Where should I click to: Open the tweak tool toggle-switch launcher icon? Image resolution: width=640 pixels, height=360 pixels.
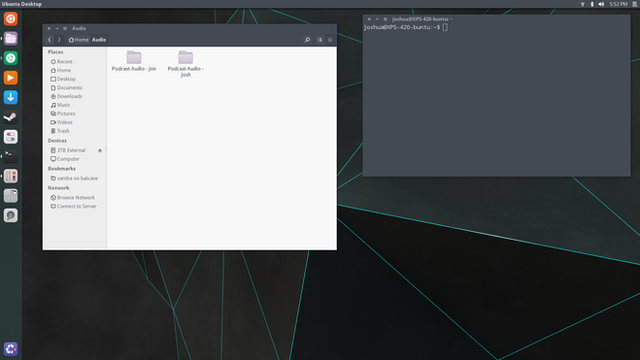click(11, 137)
